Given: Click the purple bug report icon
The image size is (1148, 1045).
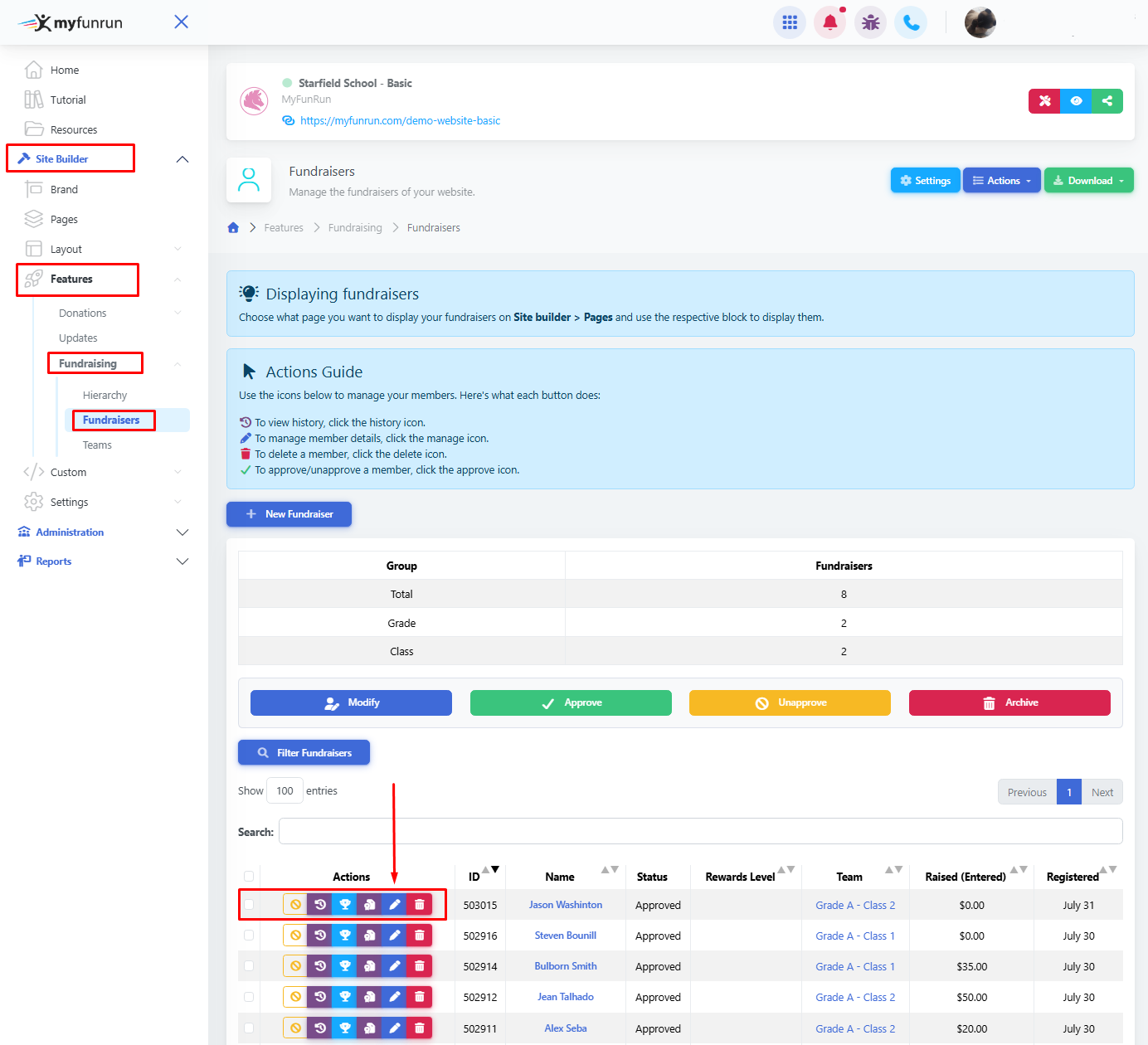Looking at the screenshot, I should click(x=870, y=22).
